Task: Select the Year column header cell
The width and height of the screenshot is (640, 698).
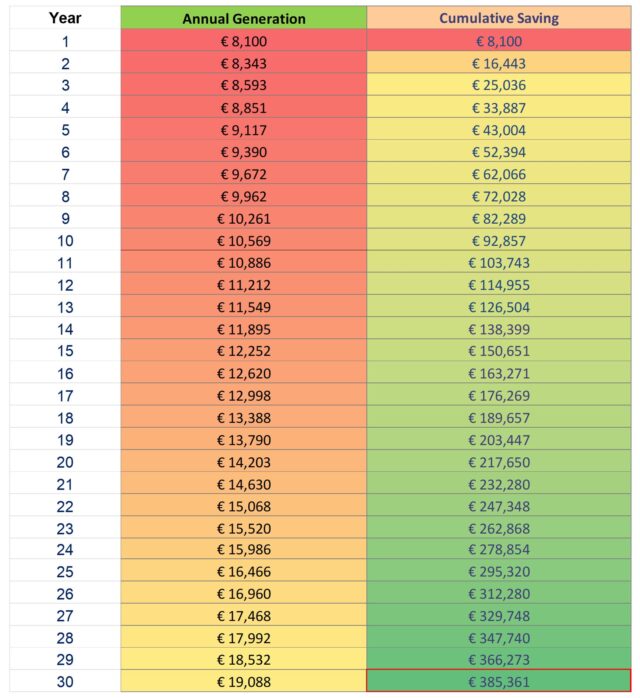Action: point(65,18)
